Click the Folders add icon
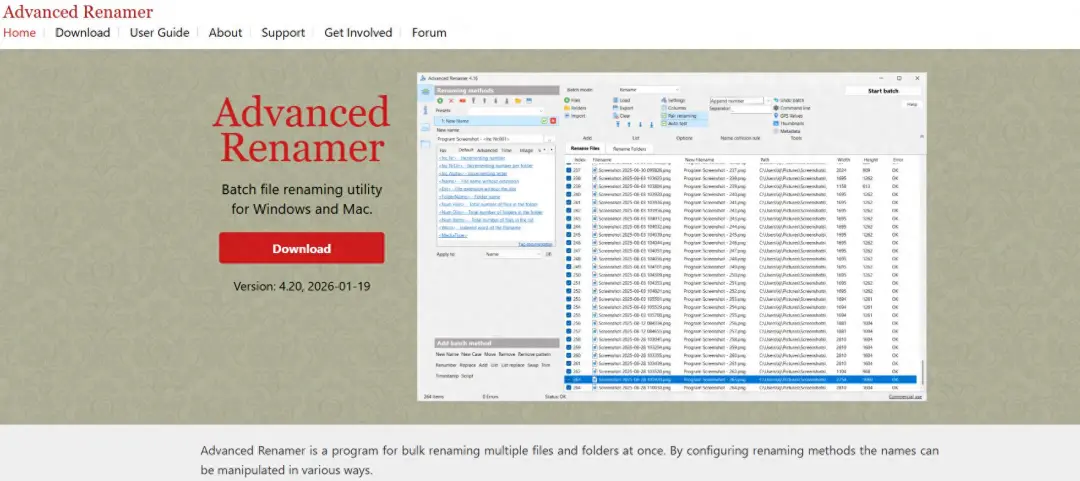 [x=567, y=108]
